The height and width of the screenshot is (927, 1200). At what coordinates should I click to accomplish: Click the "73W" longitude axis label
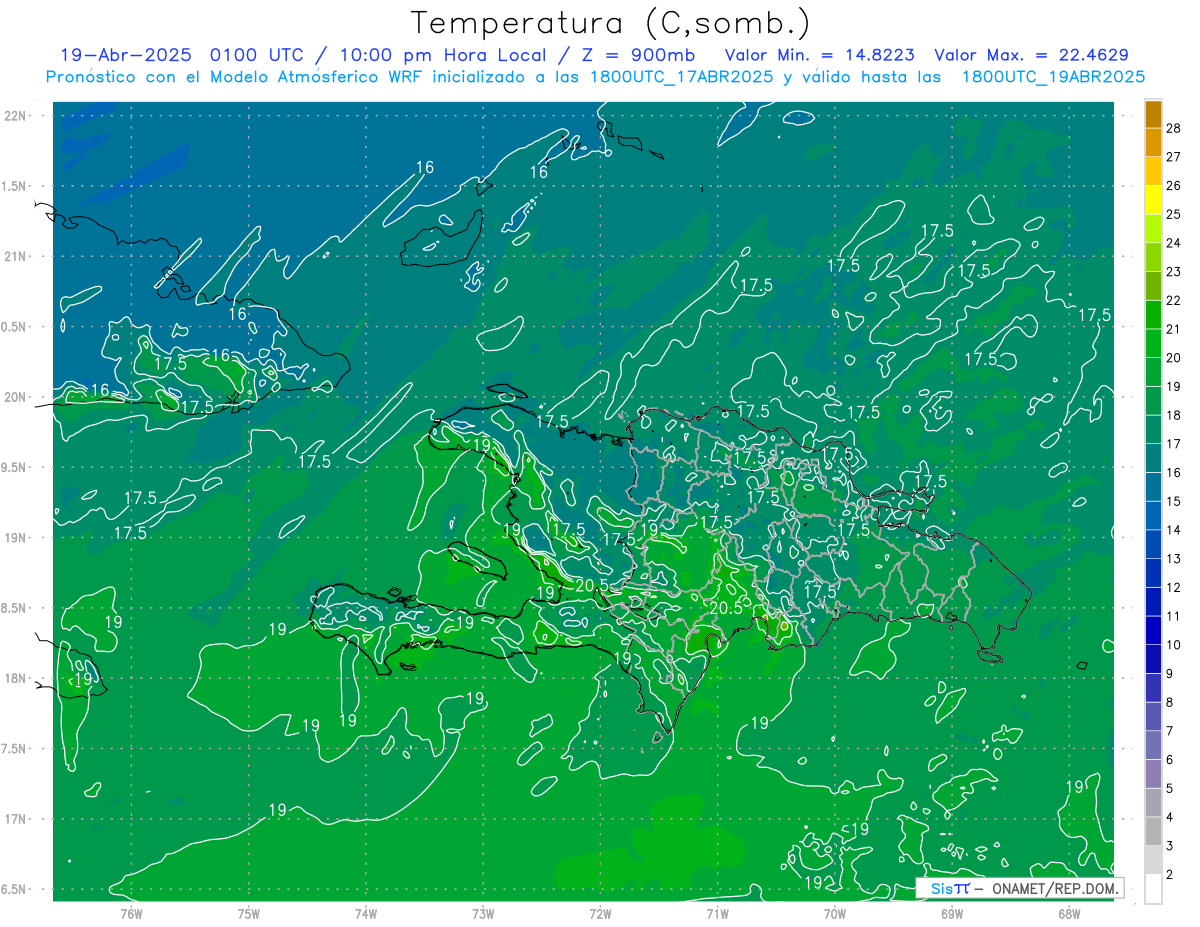483,913
